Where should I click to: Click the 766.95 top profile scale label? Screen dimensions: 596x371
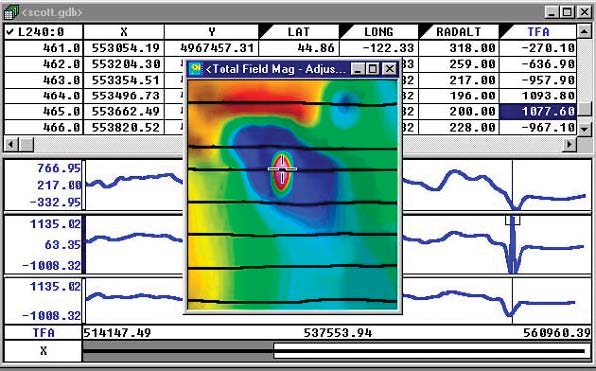click(x=59, y=168)
